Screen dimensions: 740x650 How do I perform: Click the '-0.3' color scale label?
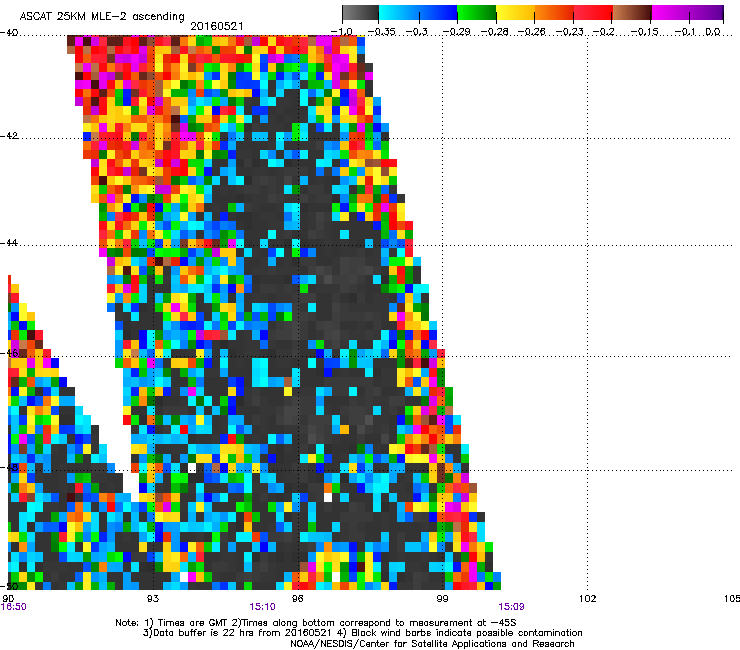(x=417, y=32)
